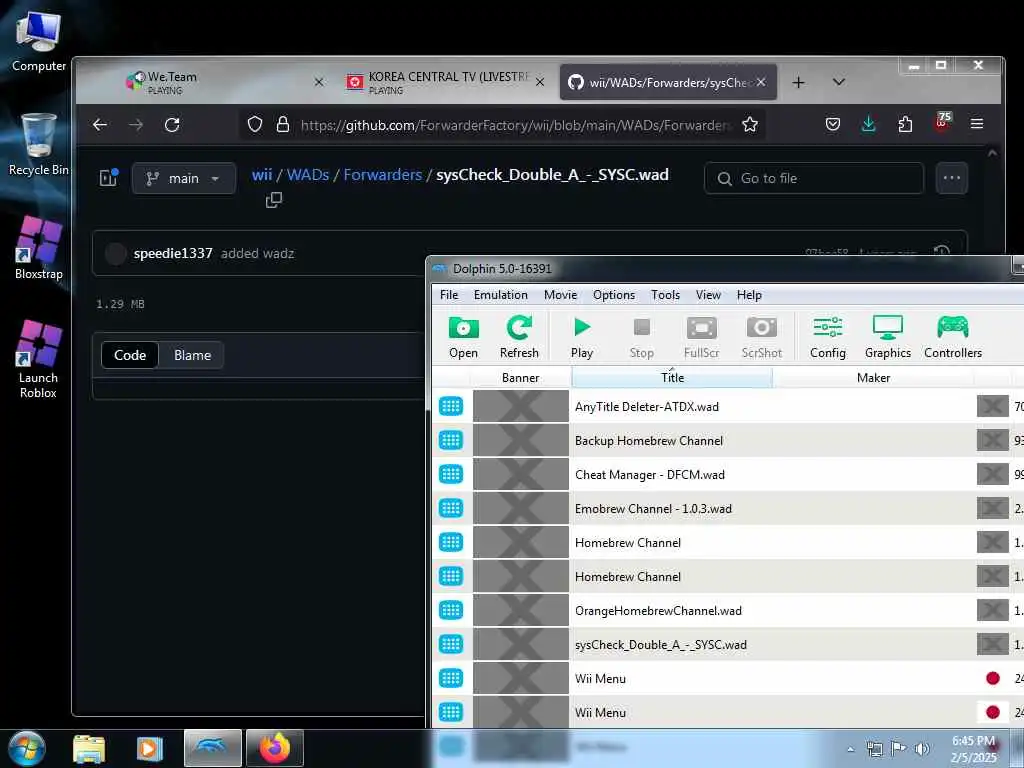This screenshot has height=768, width=1024.
Task: Open Firefox Downloads panel
Action: pyautogui.click(x=868, y=124)
